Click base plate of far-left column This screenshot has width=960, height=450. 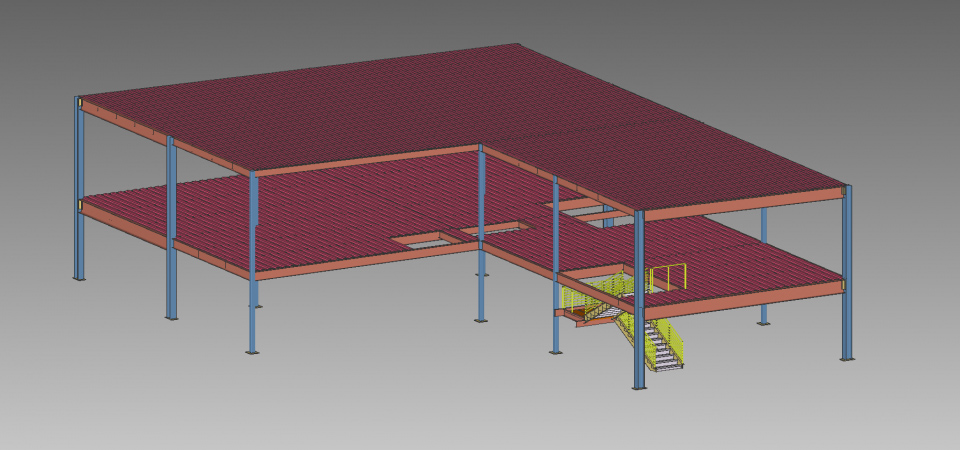tap(79, 279)
